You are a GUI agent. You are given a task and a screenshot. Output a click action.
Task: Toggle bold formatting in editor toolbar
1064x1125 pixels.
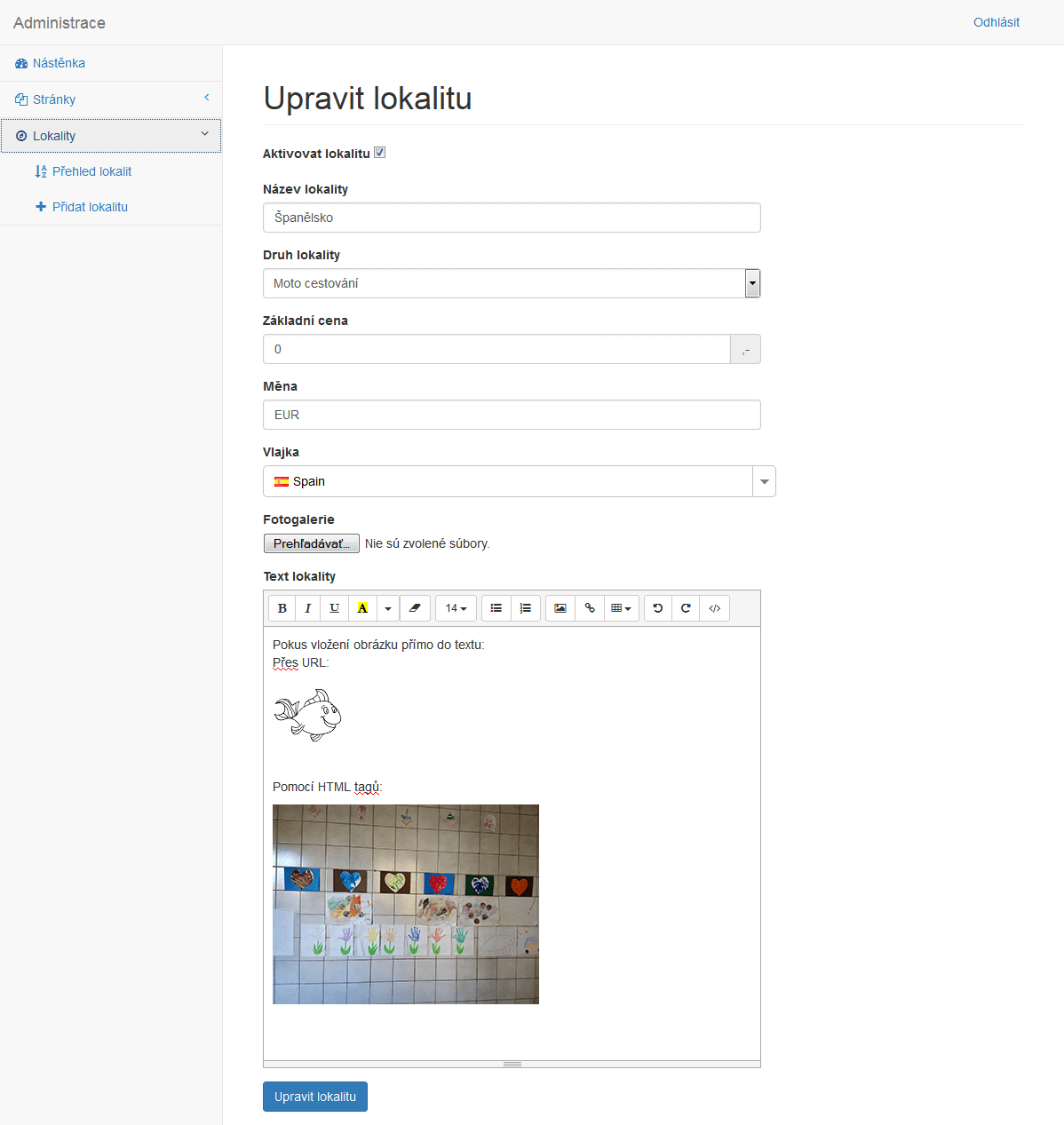pyautogui.click(x=282, y=608)
